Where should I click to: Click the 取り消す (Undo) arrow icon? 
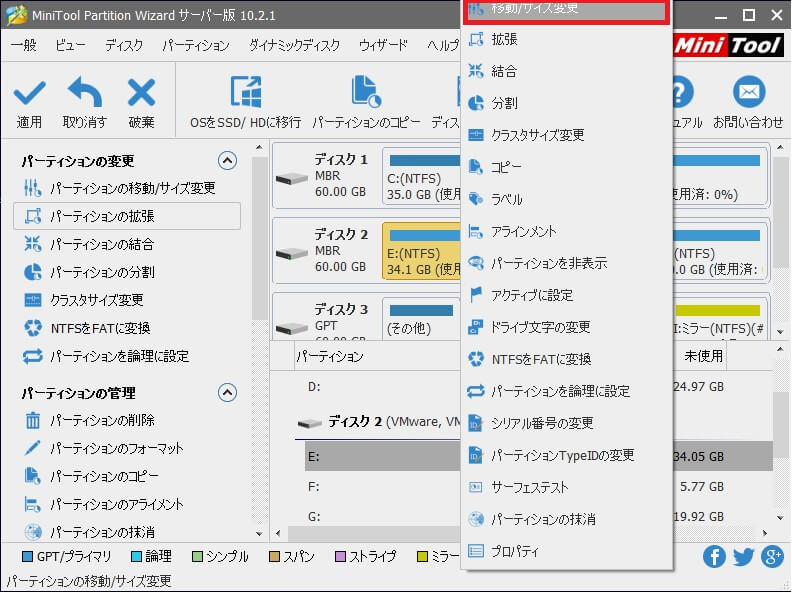tap(84, 94)
